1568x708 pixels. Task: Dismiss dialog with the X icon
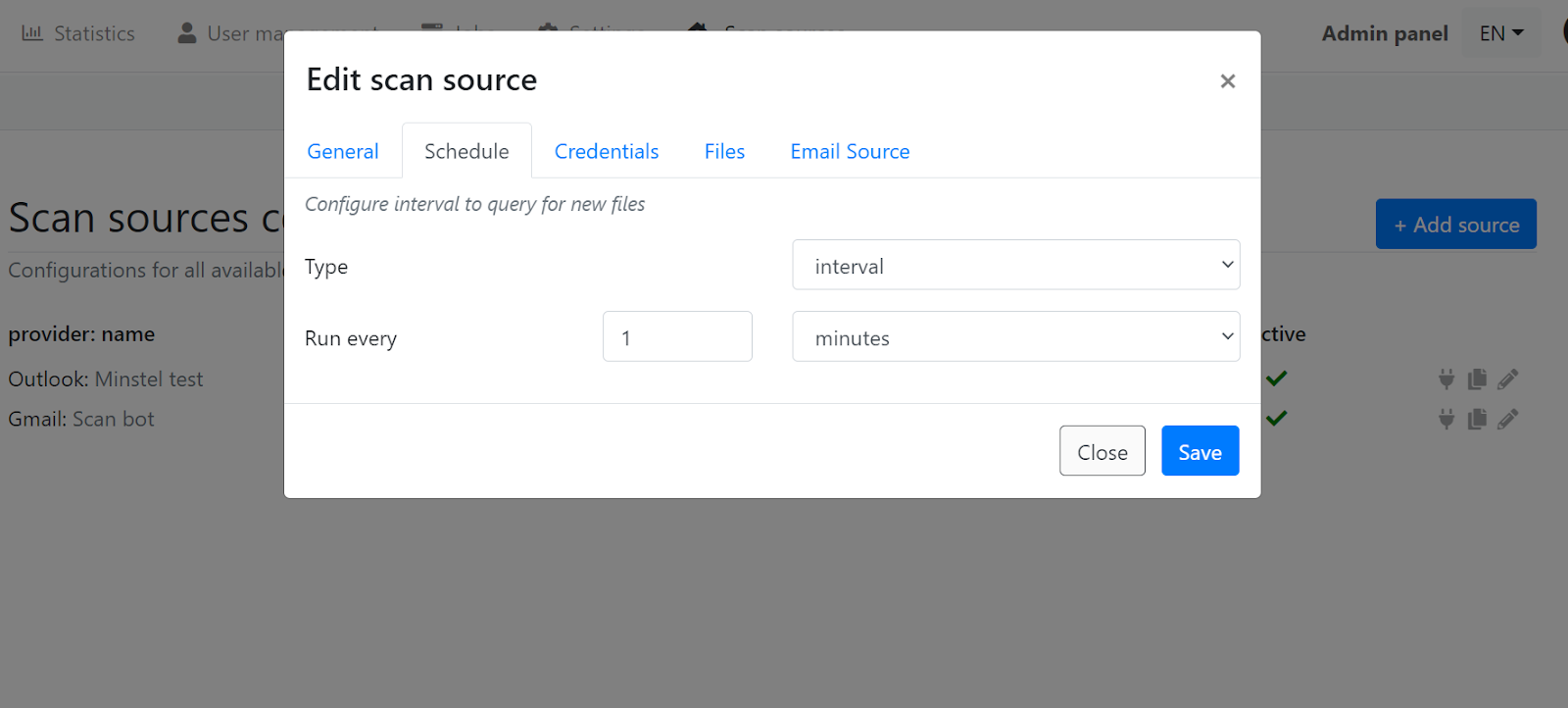click(x=1227, y=81)
